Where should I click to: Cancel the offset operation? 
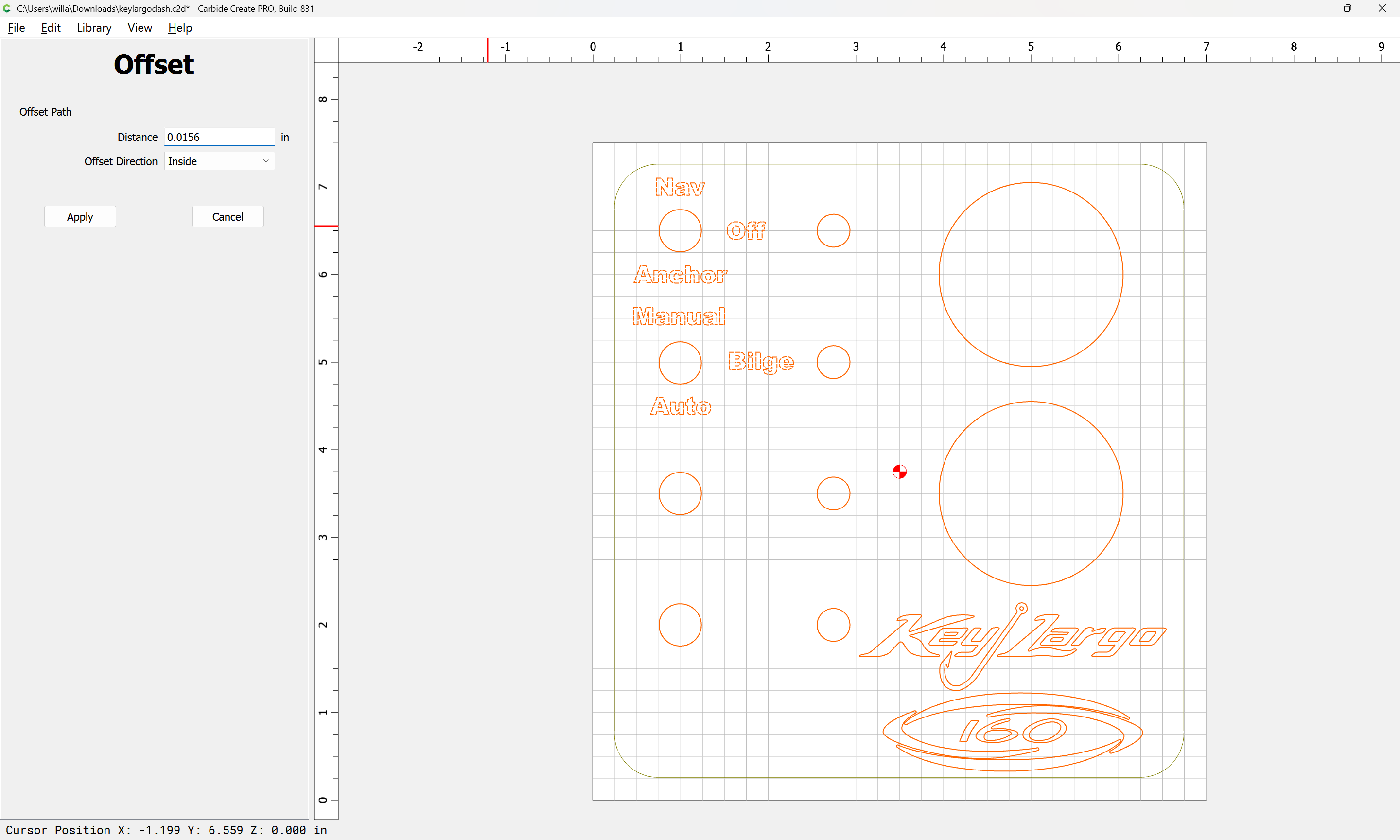227,217
